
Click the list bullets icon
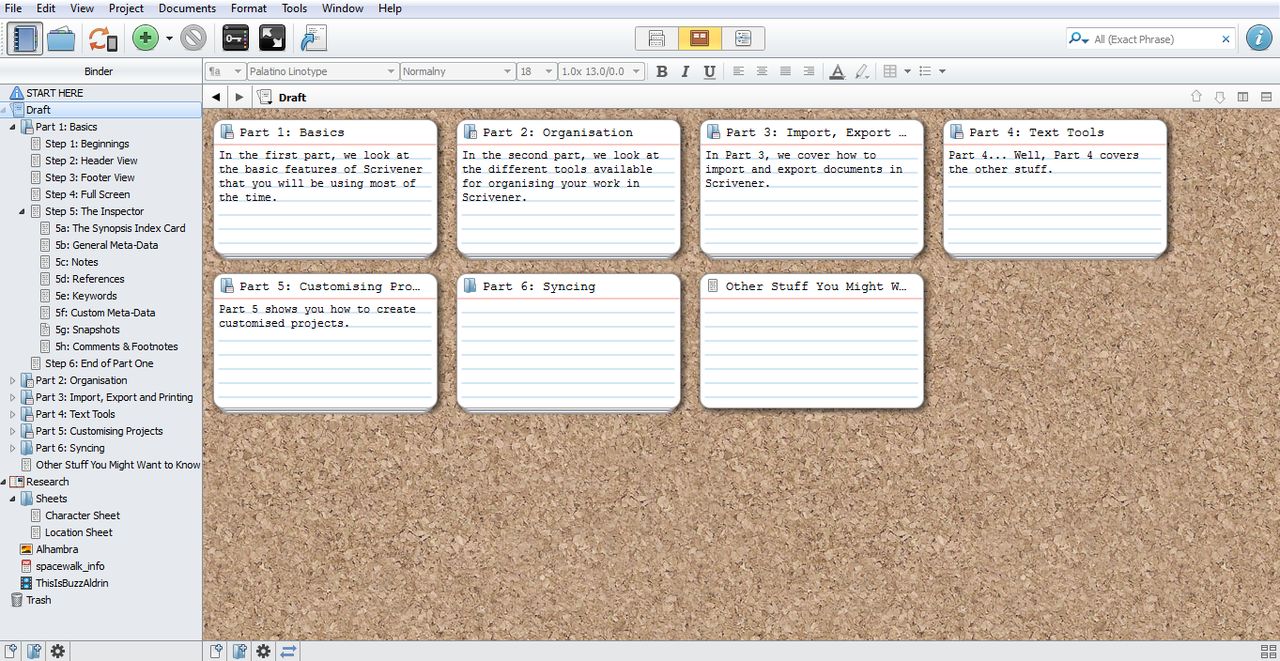tap(925, 71)
